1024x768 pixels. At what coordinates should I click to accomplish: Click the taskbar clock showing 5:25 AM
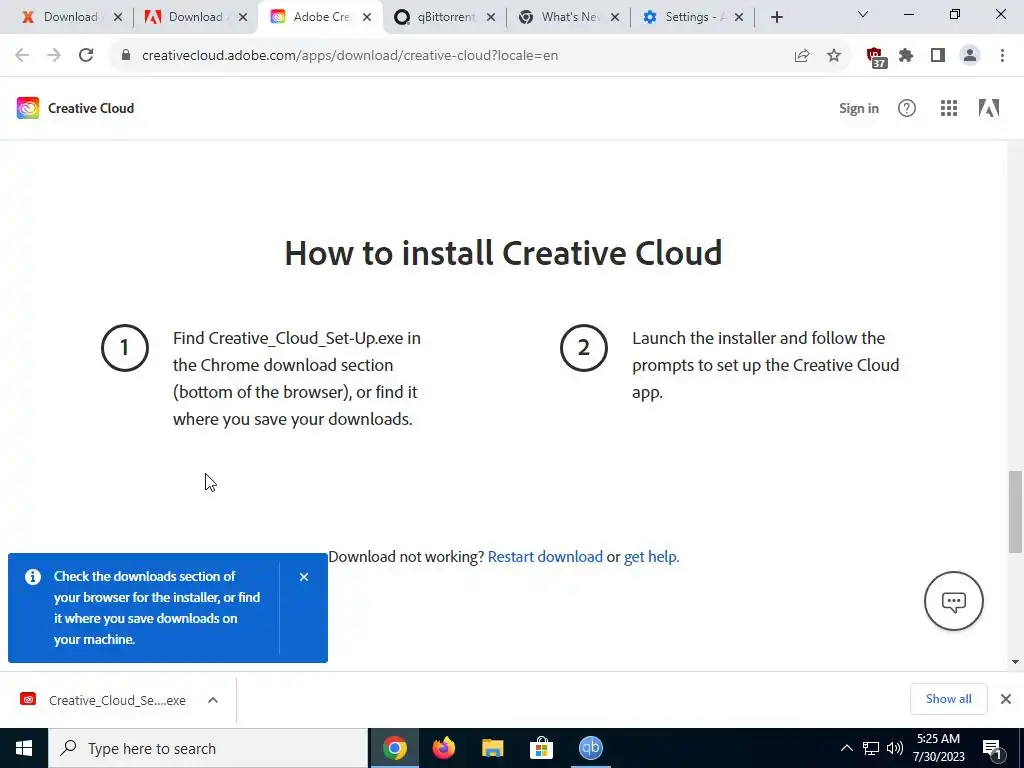pos(938,748)
